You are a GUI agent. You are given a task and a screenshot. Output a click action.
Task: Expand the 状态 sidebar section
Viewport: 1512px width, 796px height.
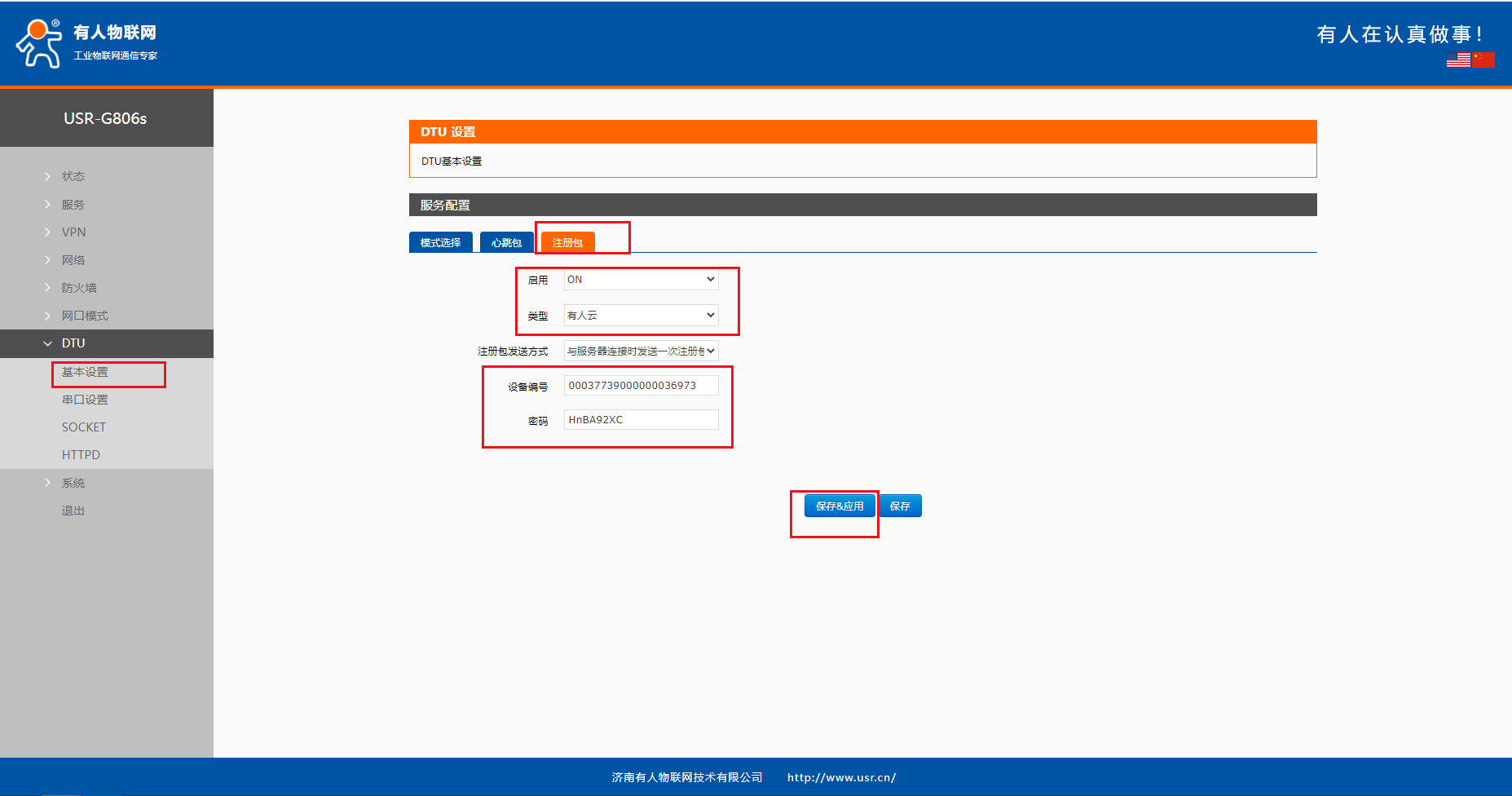pos(73,176)
